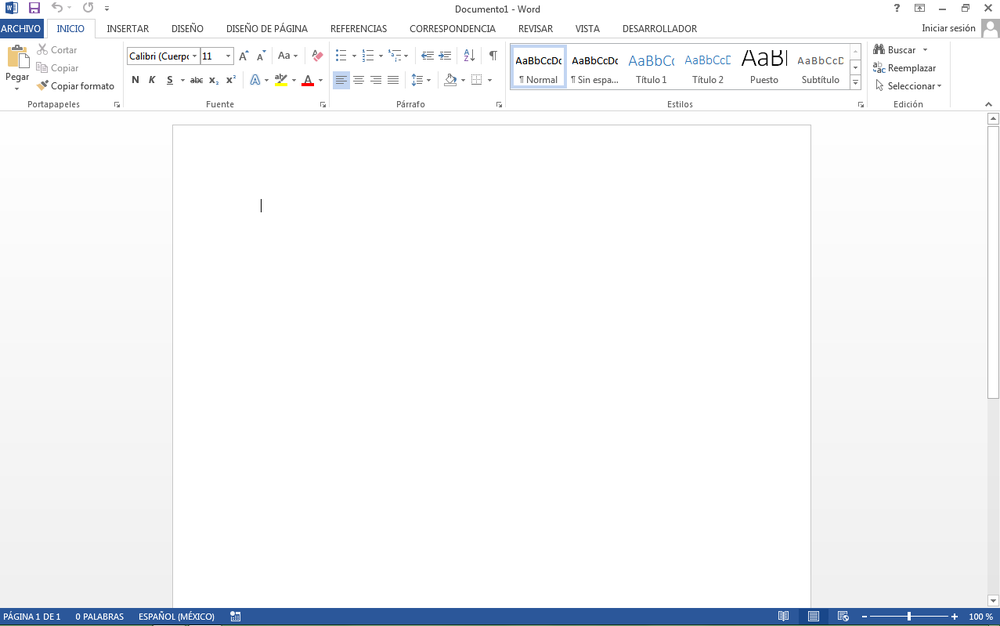The image size is (1000, 626).
Task: Select the Título 1 style thumbnail
Action: tap(651, 67)
